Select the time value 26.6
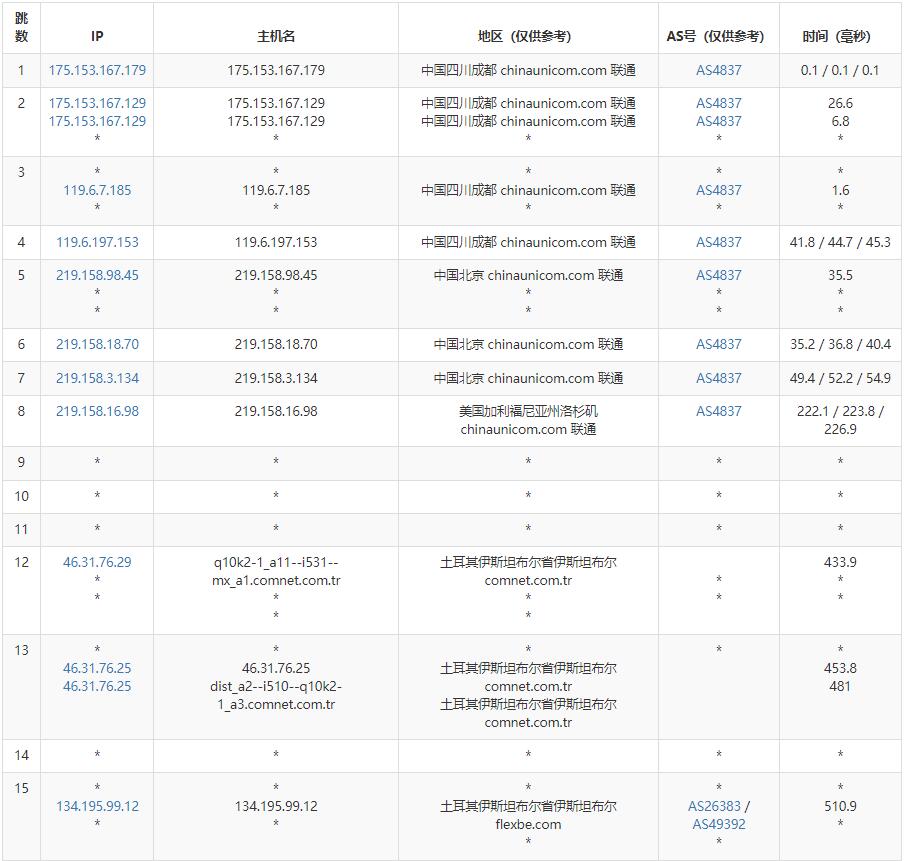 click(840, 103)
